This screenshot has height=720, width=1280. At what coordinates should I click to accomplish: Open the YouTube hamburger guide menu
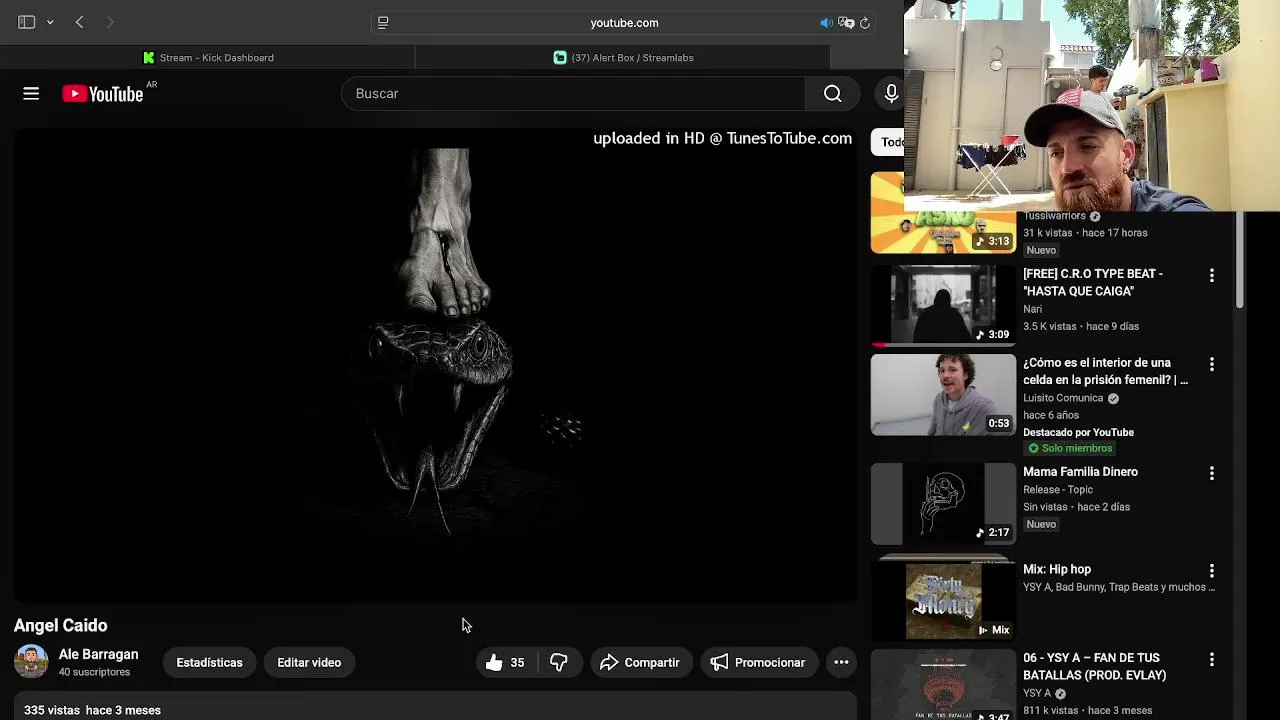click(31, 93)
